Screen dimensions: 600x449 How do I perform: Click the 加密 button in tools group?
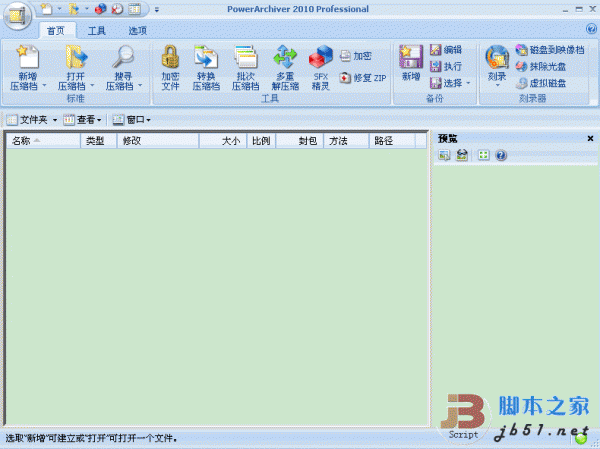(356, 56)
